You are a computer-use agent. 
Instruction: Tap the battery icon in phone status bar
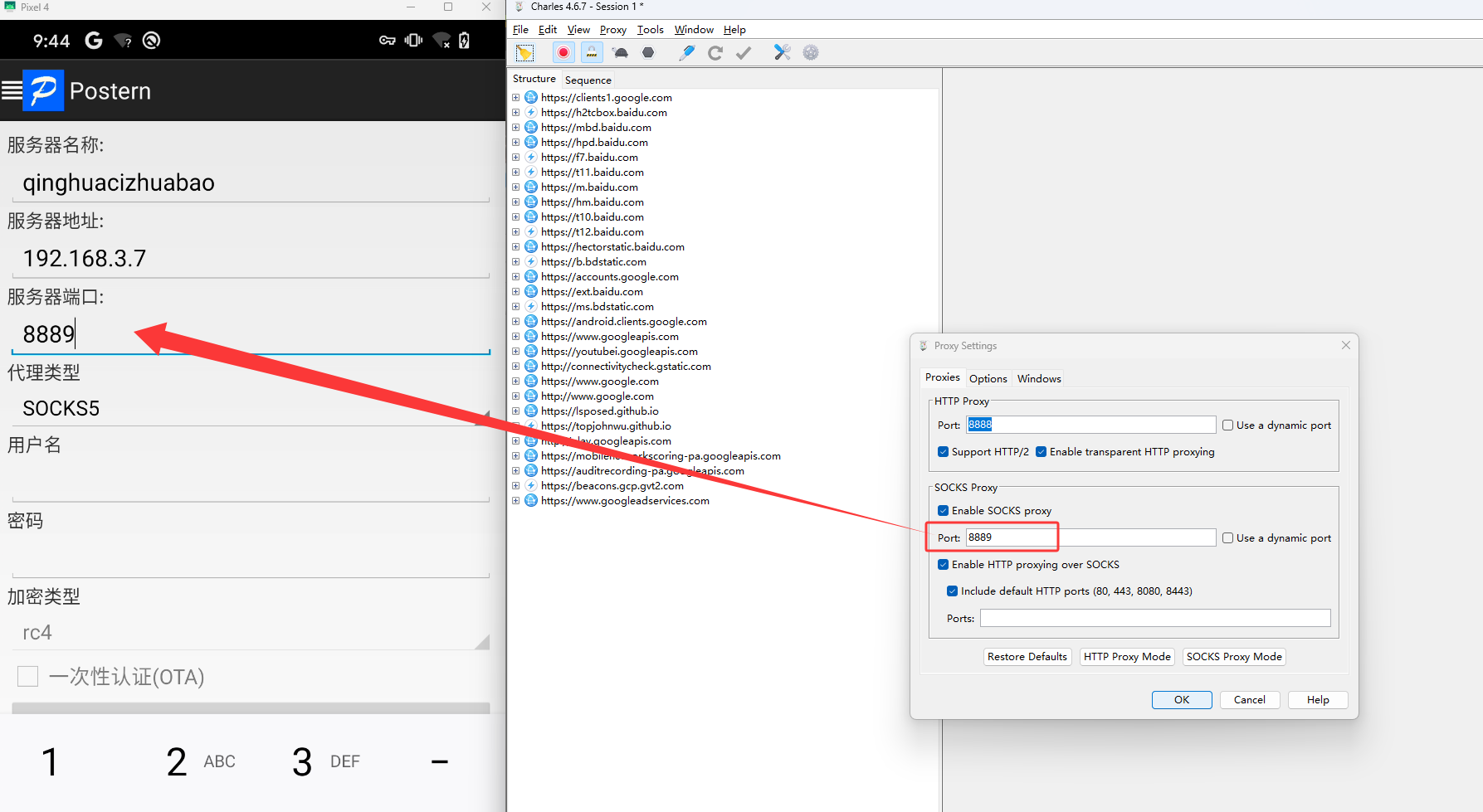464,41
